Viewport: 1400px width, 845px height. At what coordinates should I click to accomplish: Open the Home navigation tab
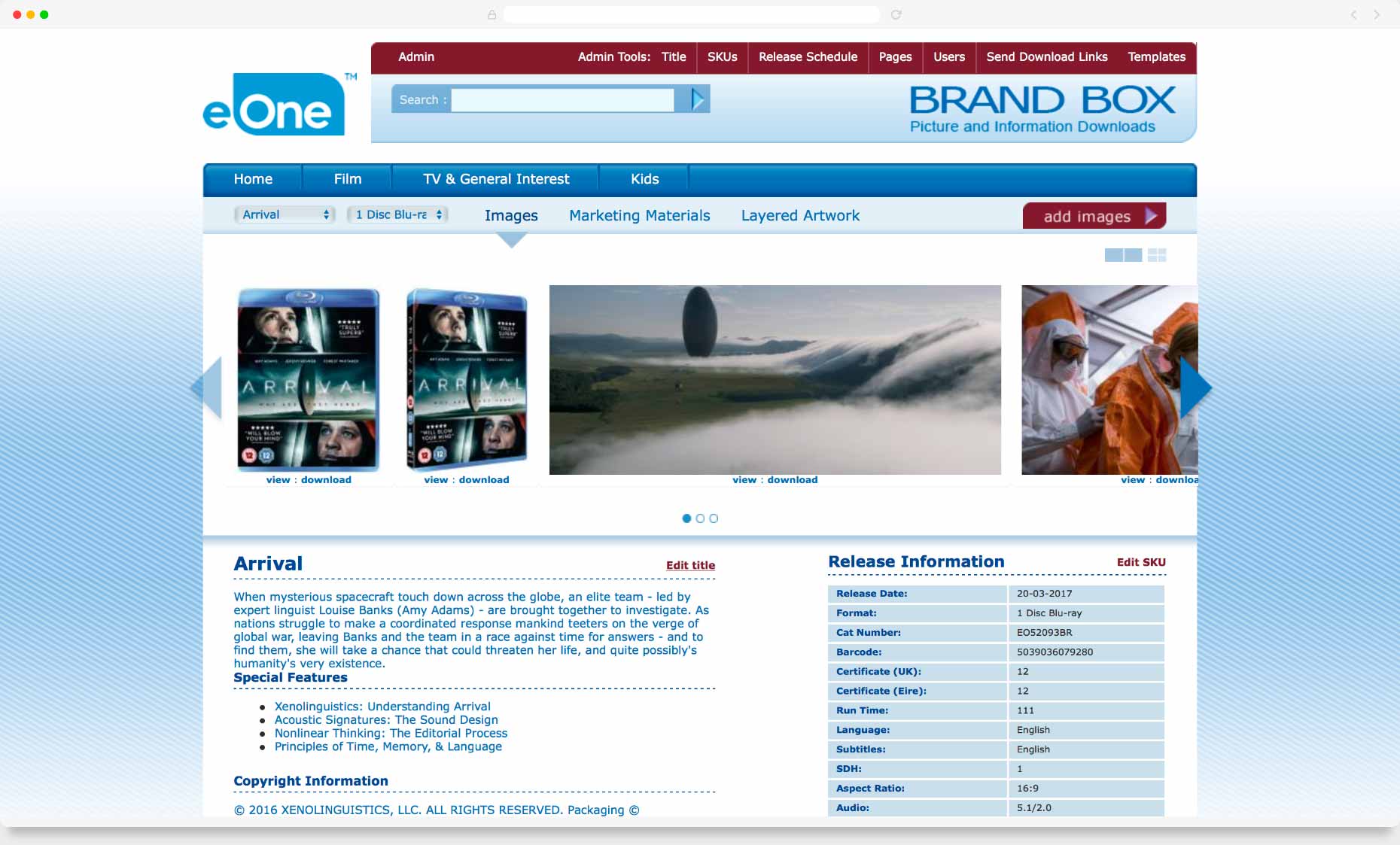253,179
